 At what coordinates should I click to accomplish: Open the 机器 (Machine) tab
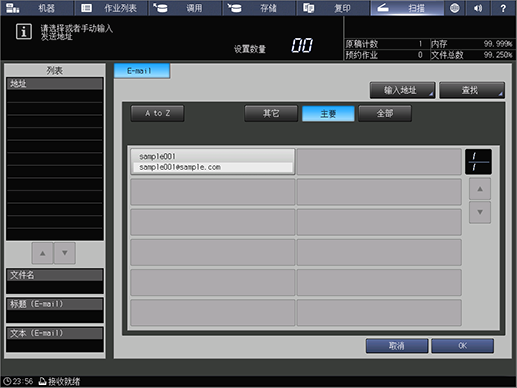click(37, 8)
